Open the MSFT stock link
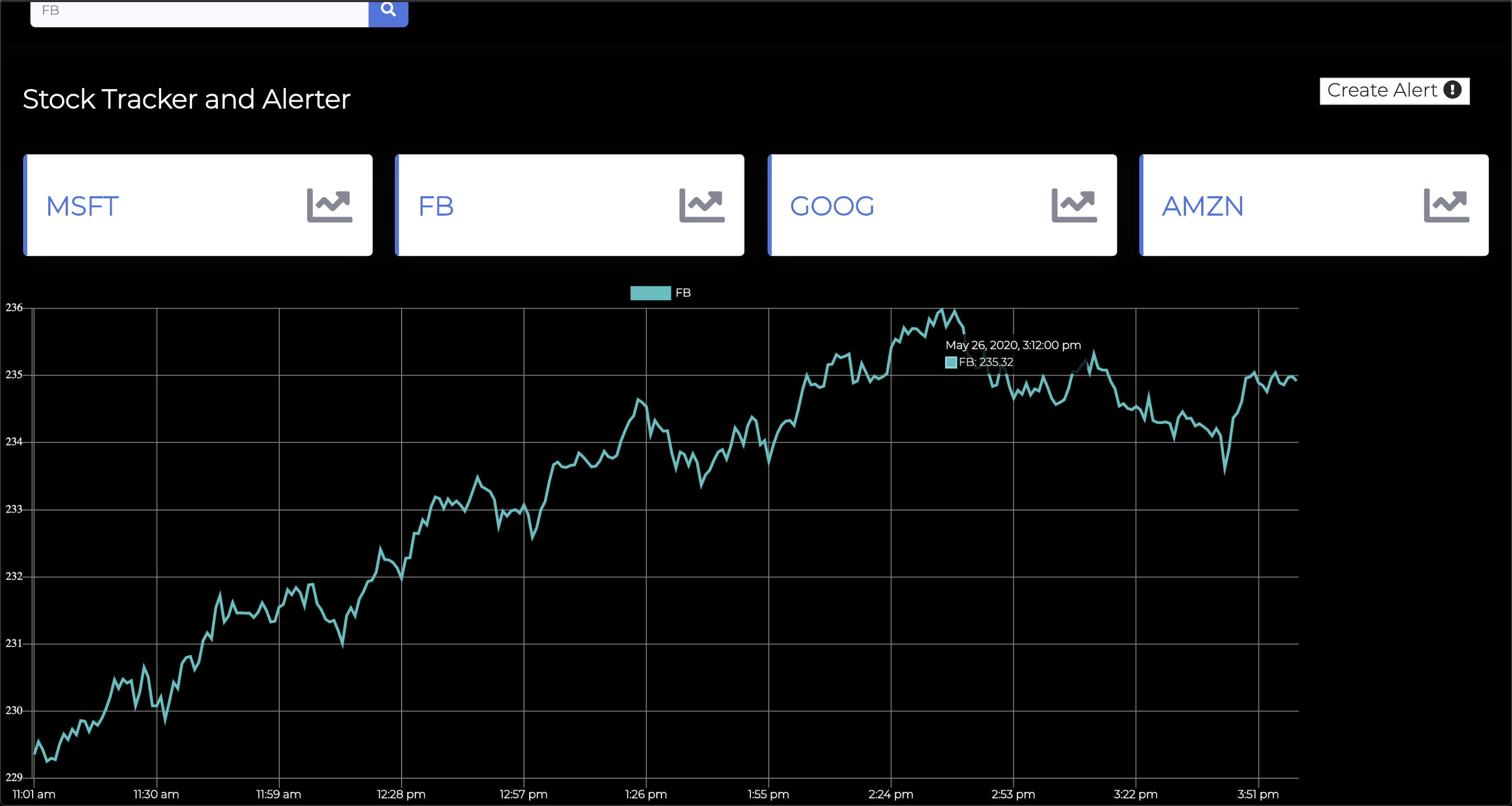The width and height of the screenshot is (1512, 806). tap(83, 207)
